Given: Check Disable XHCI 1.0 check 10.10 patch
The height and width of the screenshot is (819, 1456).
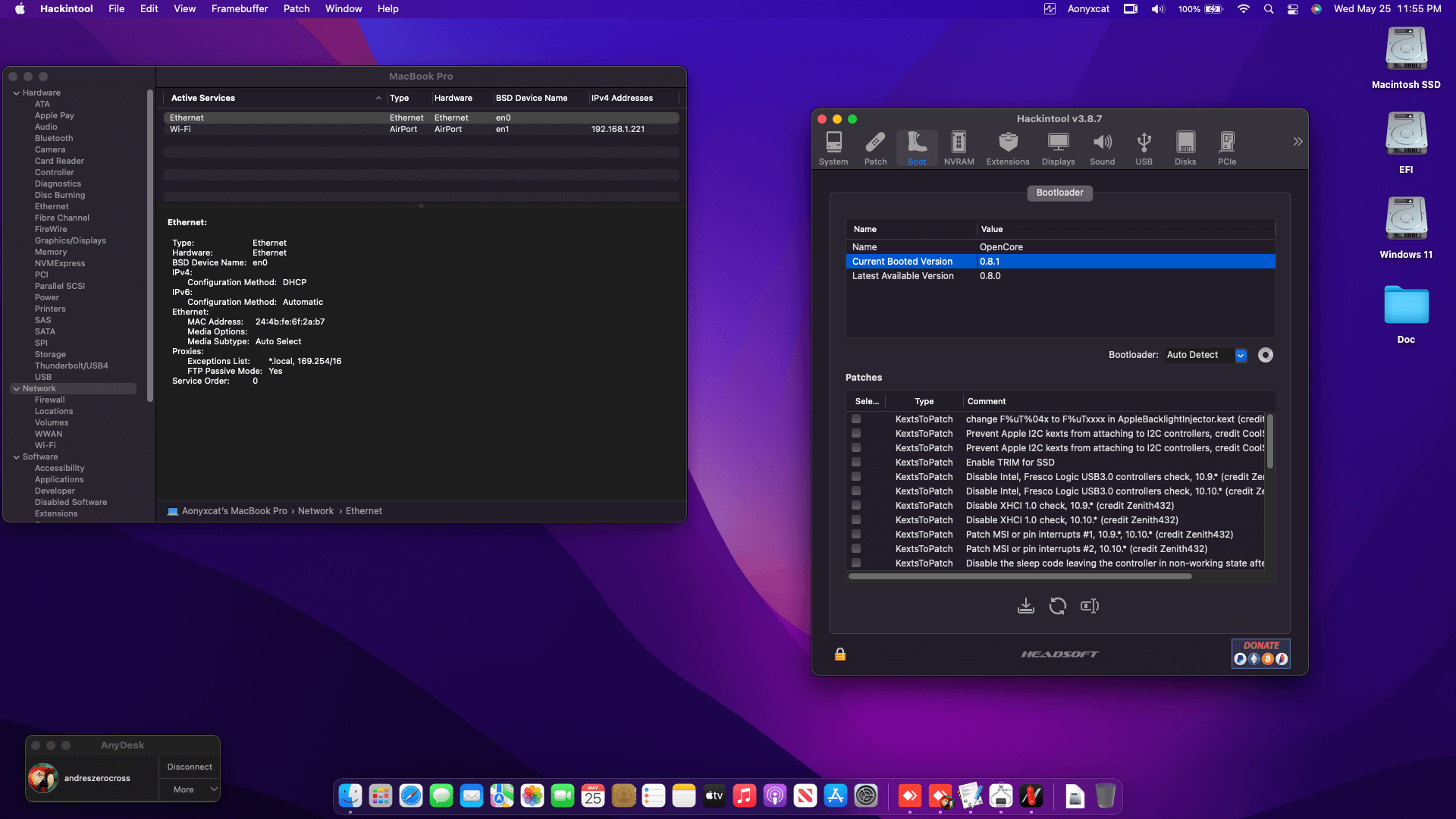Looking at the screenshot, I should [856, 519].
